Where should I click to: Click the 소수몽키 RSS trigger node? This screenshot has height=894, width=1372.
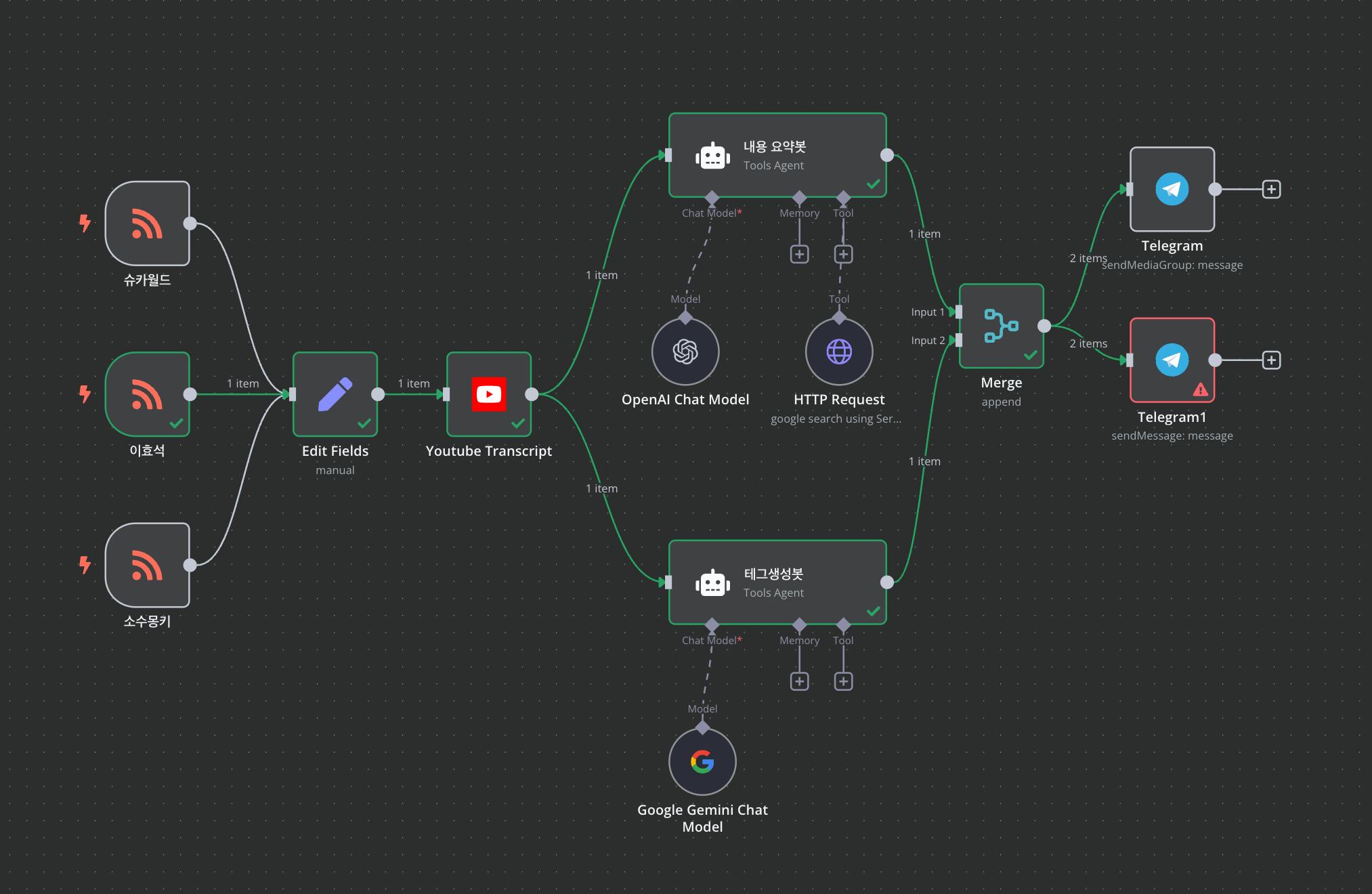(x=147, y=565)
